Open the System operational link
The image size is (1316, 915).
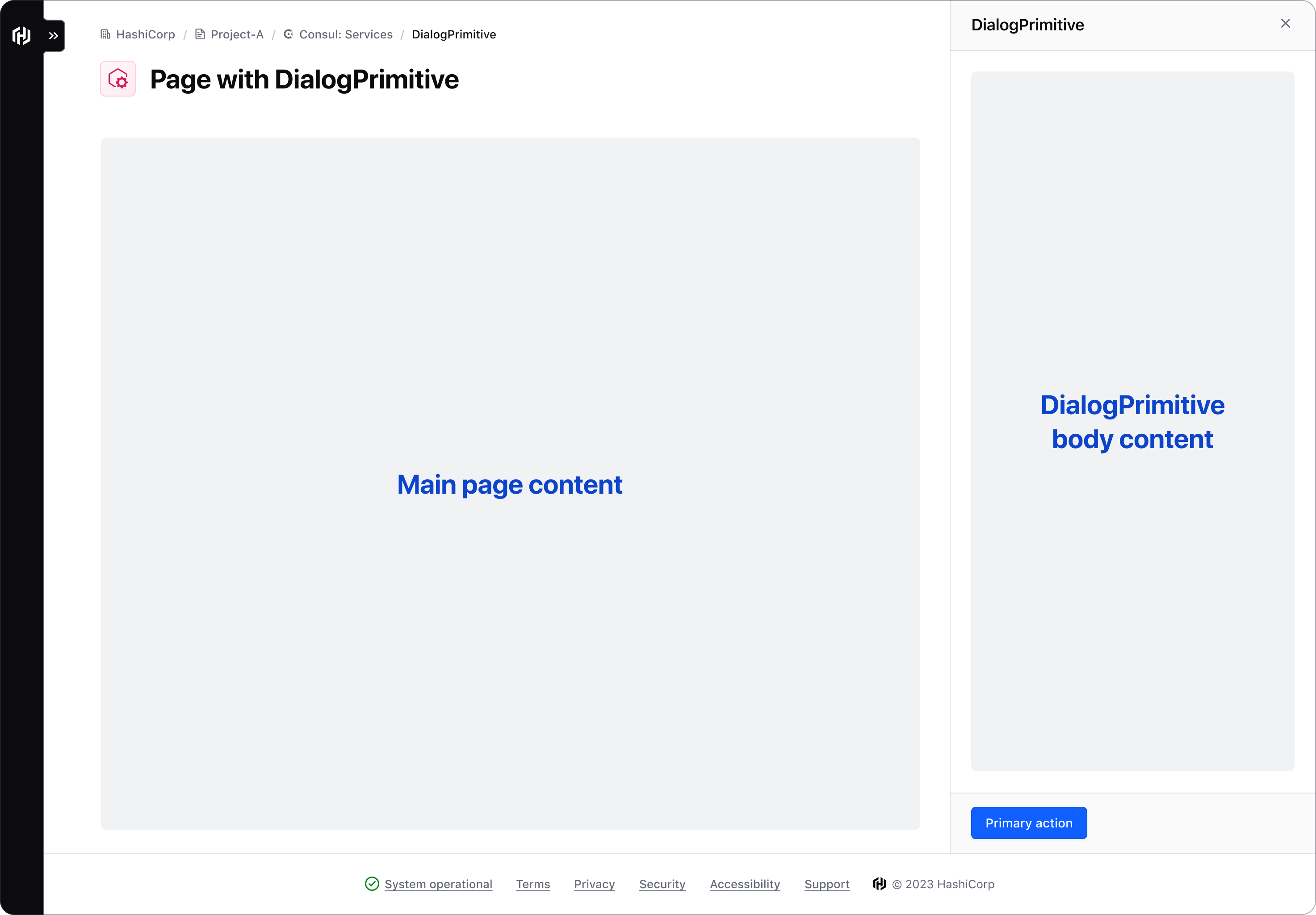click(438, 884)
